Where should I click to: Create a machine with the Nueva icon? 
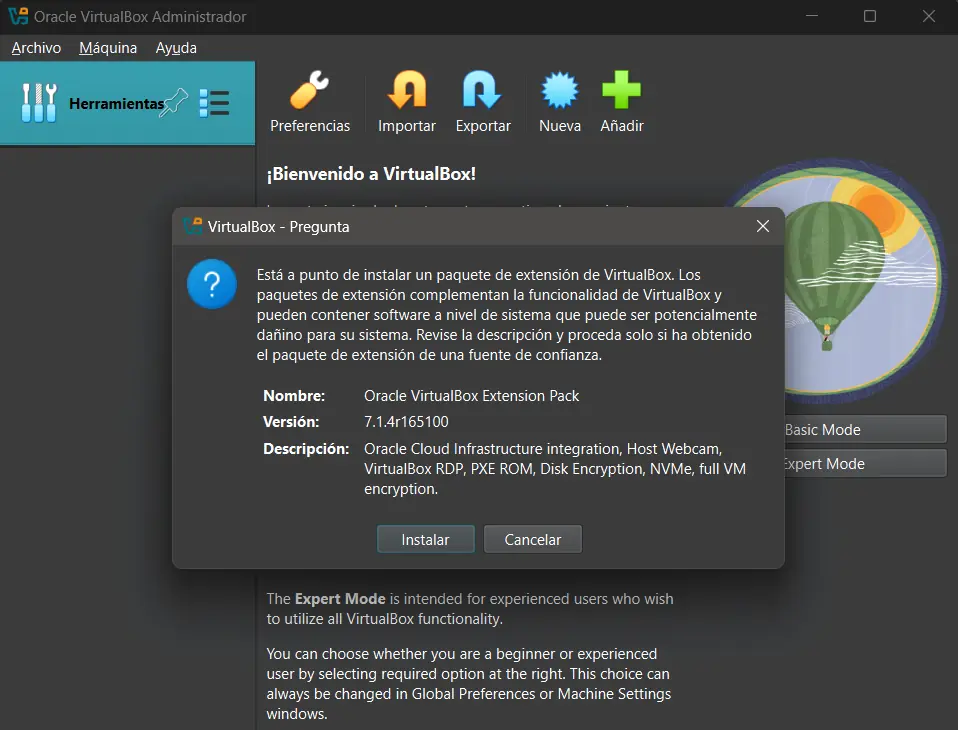(559, 91)
